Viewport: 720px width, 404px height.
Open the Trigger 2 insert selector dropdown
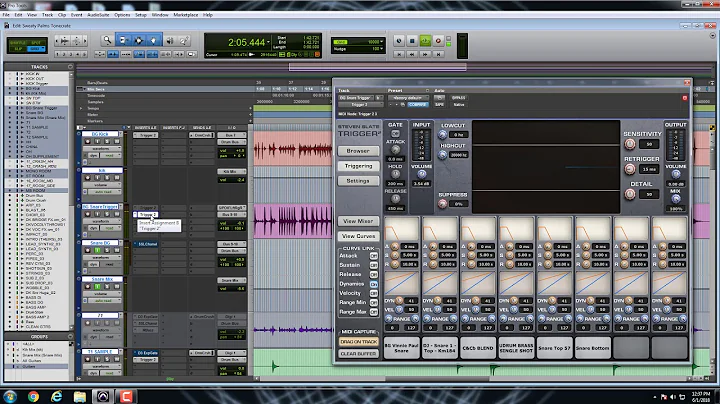pyautogui.click(x=360, y=105)
